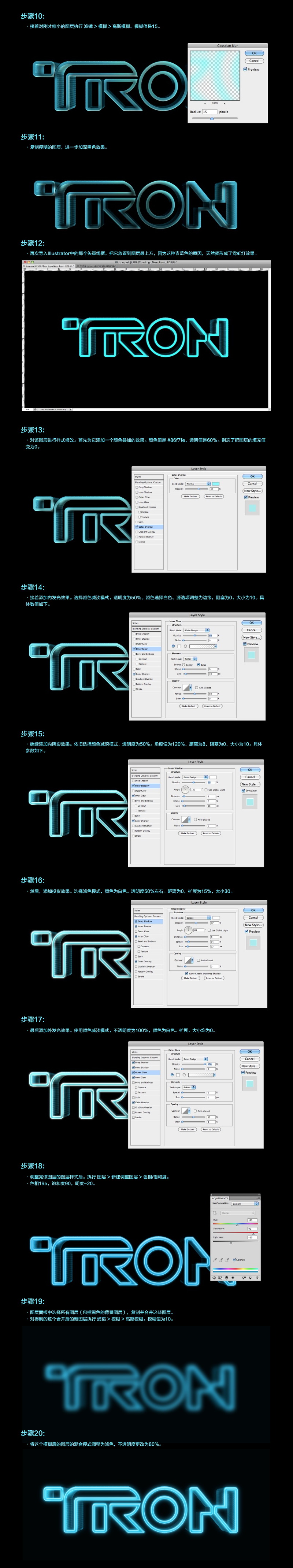
Task: Uncheck Color Overlay in the step 13 style list
Action: click(137, 527)
